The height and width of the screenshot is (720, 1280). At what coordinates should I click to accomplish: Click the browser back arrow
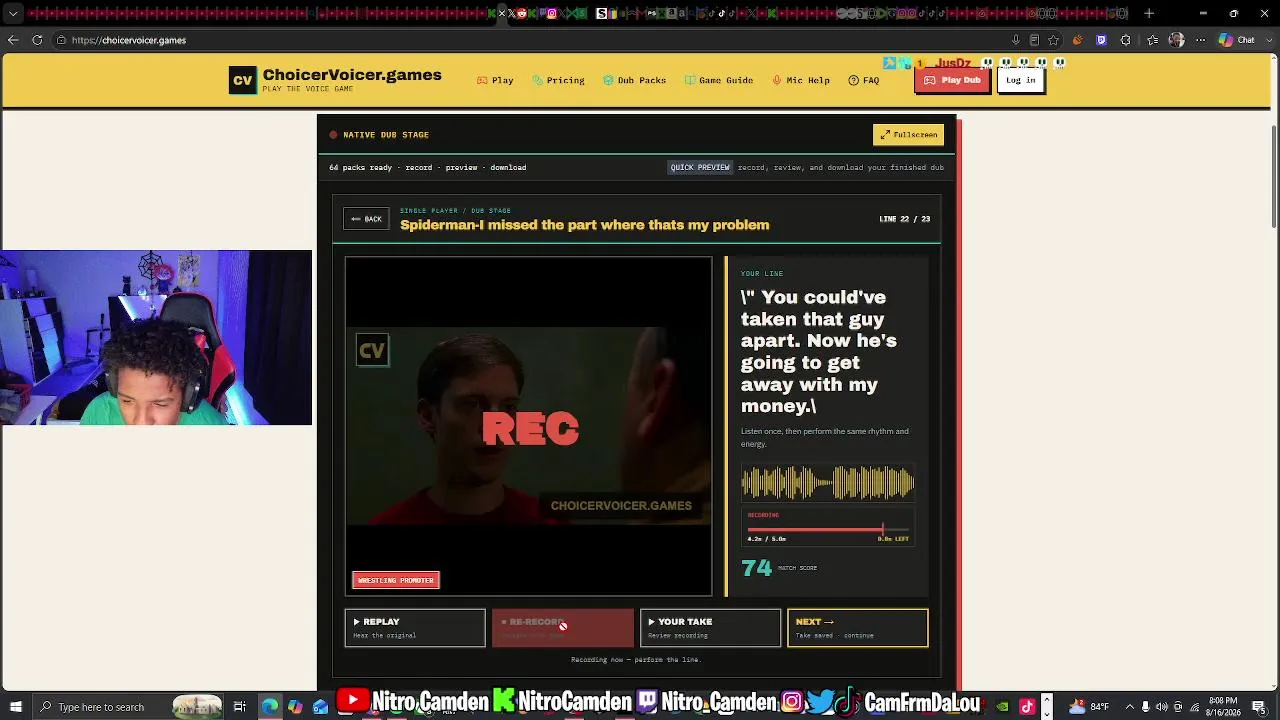13,40
